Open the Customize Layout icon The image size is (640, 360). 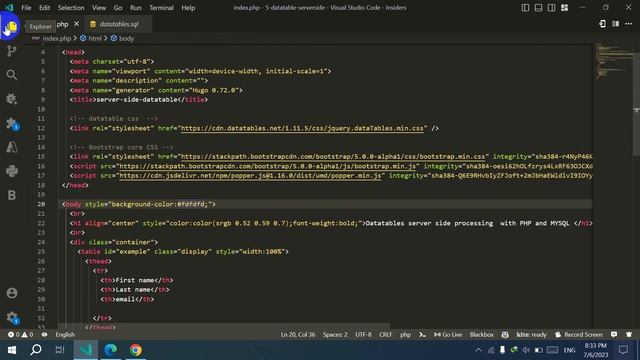click(x=564, y=8)
